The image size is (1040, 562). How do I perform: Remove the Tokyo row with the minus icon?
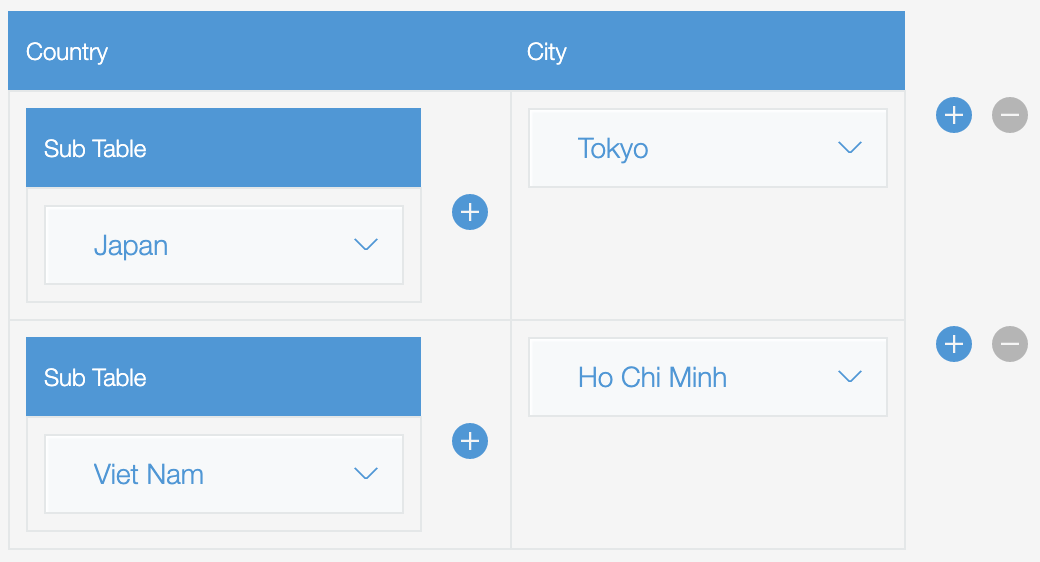(1010, 115)
